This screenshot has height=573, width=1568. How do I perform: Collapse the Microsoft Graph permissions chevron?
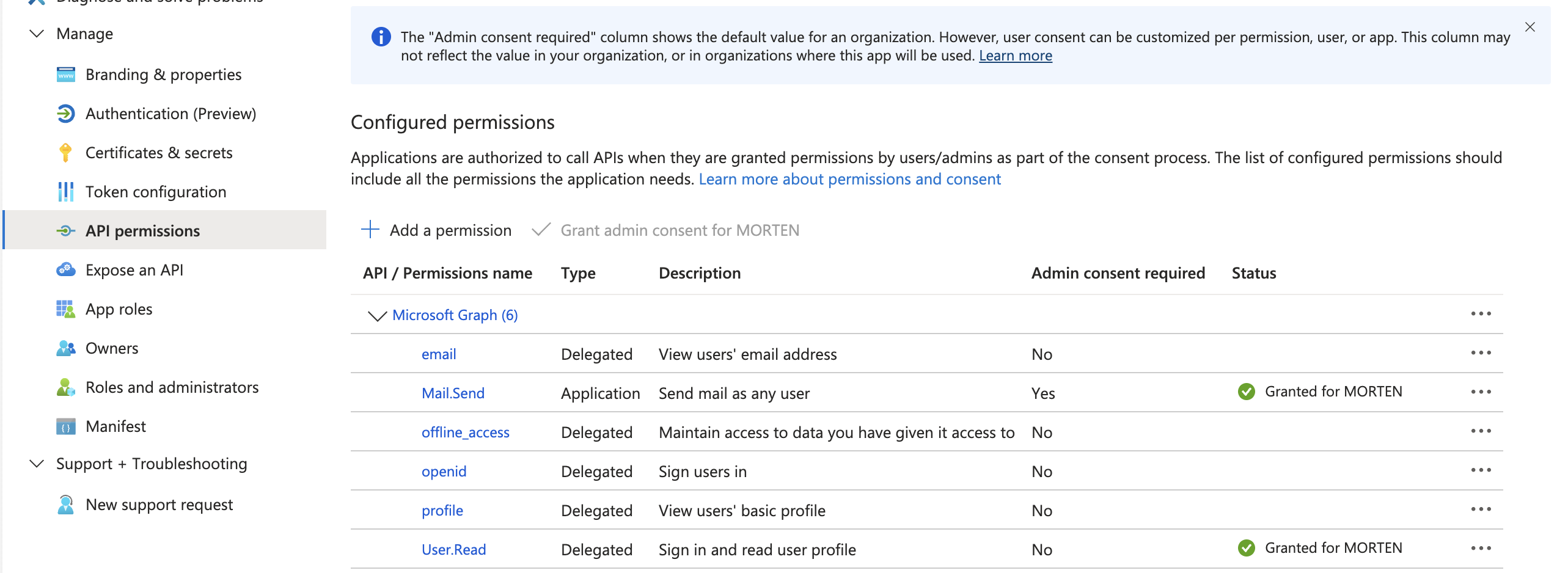377,315
